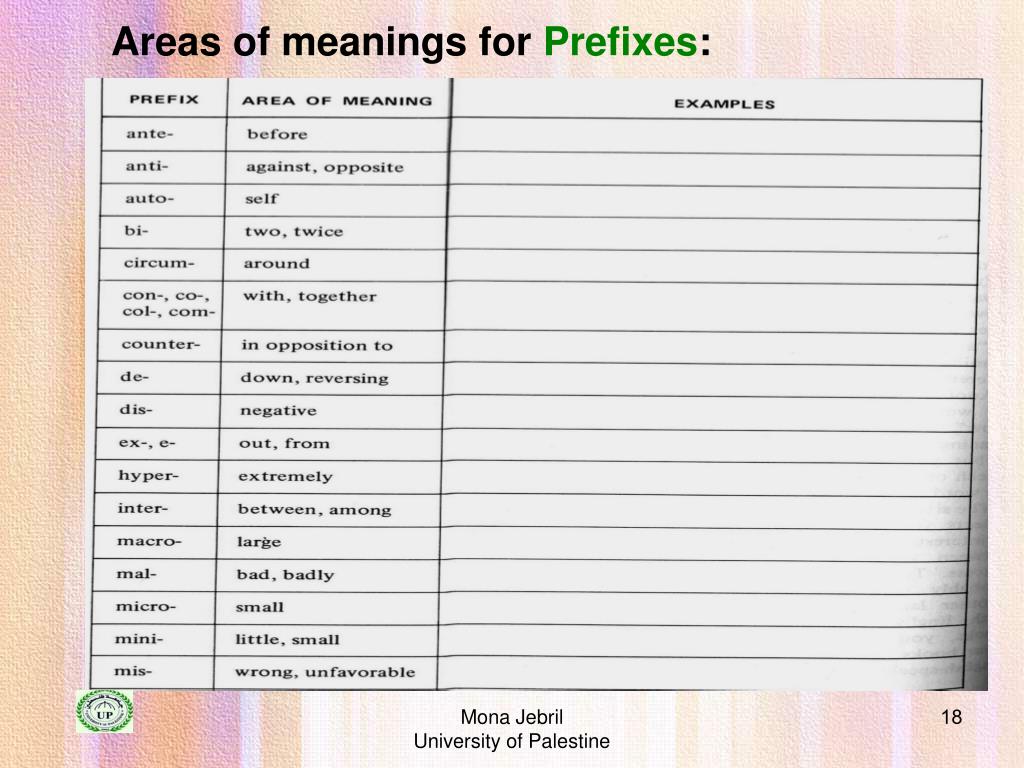Viewport: 1024px width, 768px height.
Task: Select the 'out, from' meaning cell
Action: pyautogui.click(x=330, y=444)
